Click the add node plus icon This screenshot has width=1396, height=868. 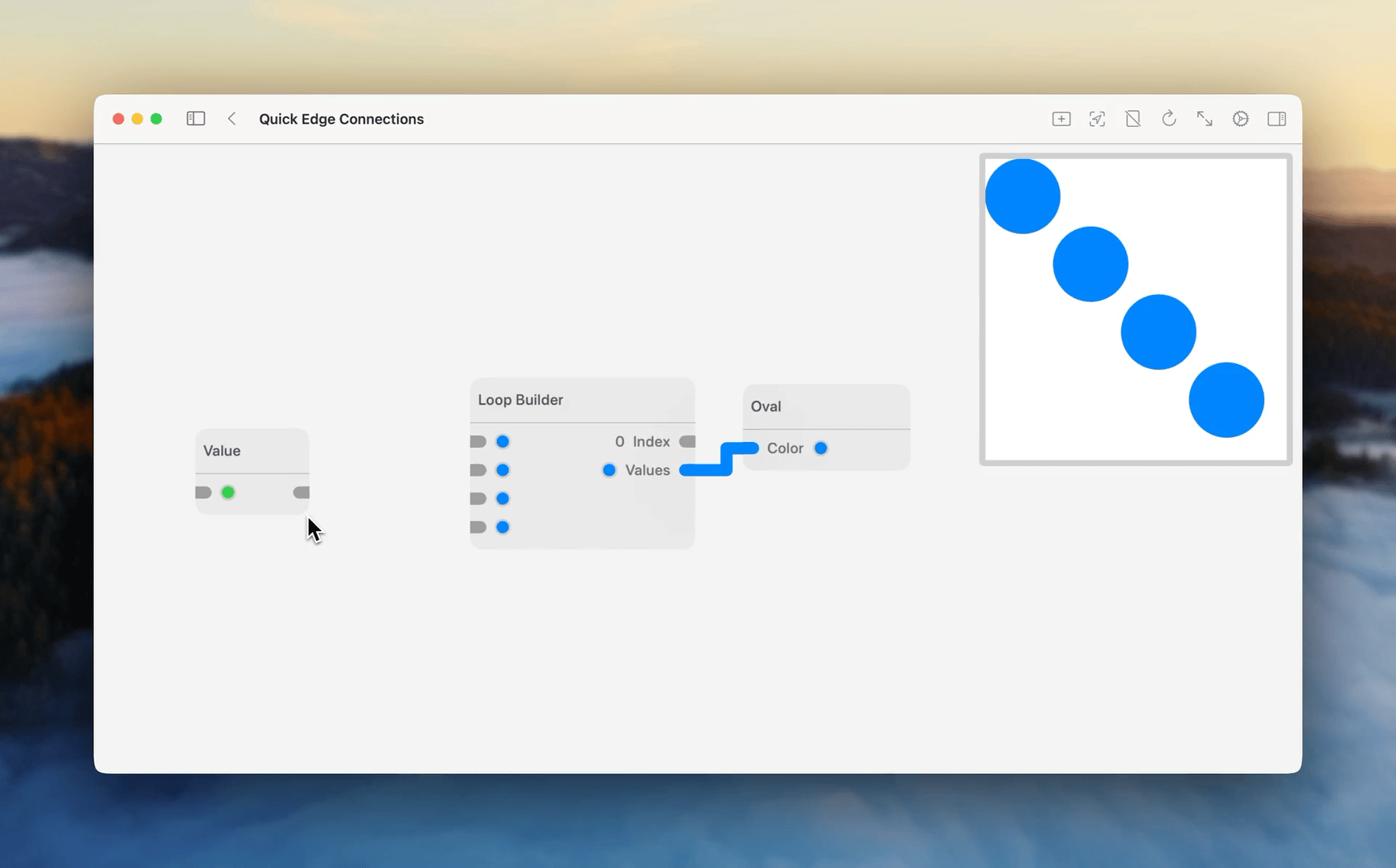point(1061,118)
